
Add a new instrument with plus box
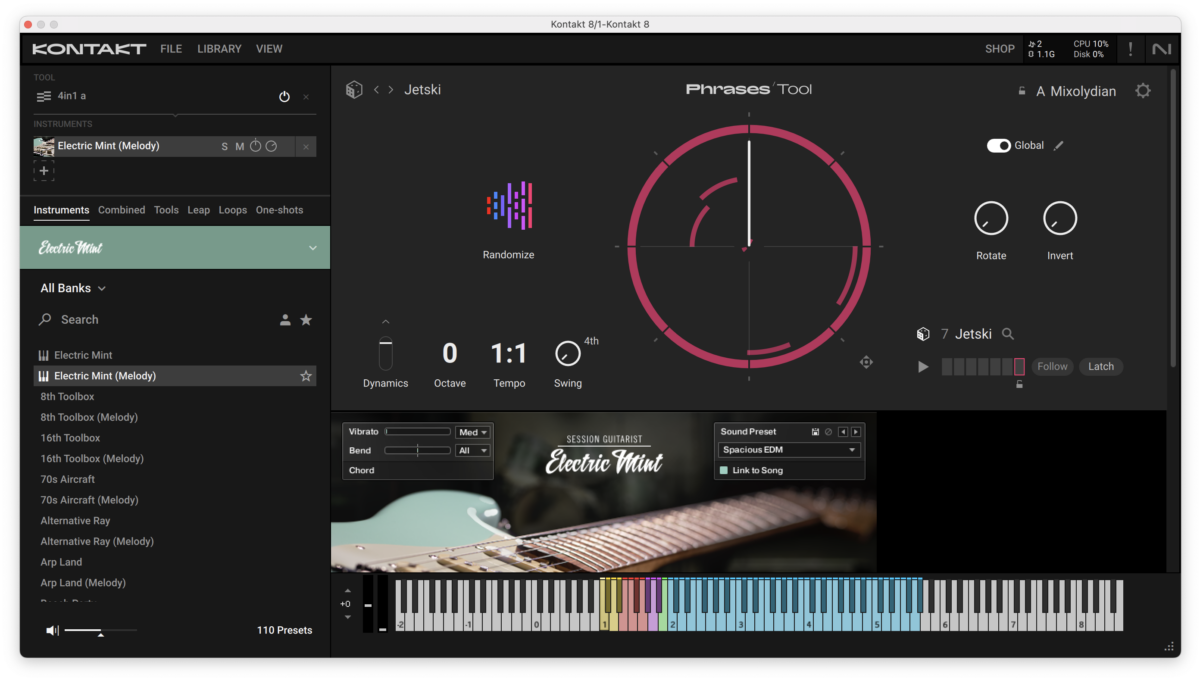[x=44, y=171]
